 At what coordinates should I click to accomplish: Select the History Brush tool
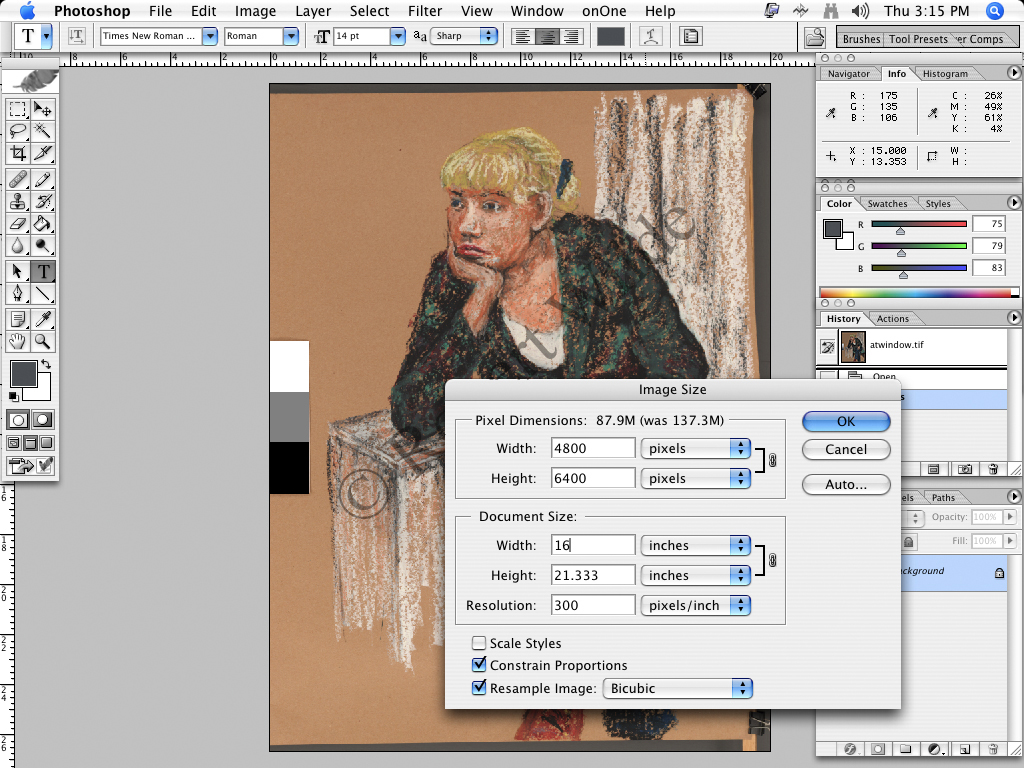[42, 201]
